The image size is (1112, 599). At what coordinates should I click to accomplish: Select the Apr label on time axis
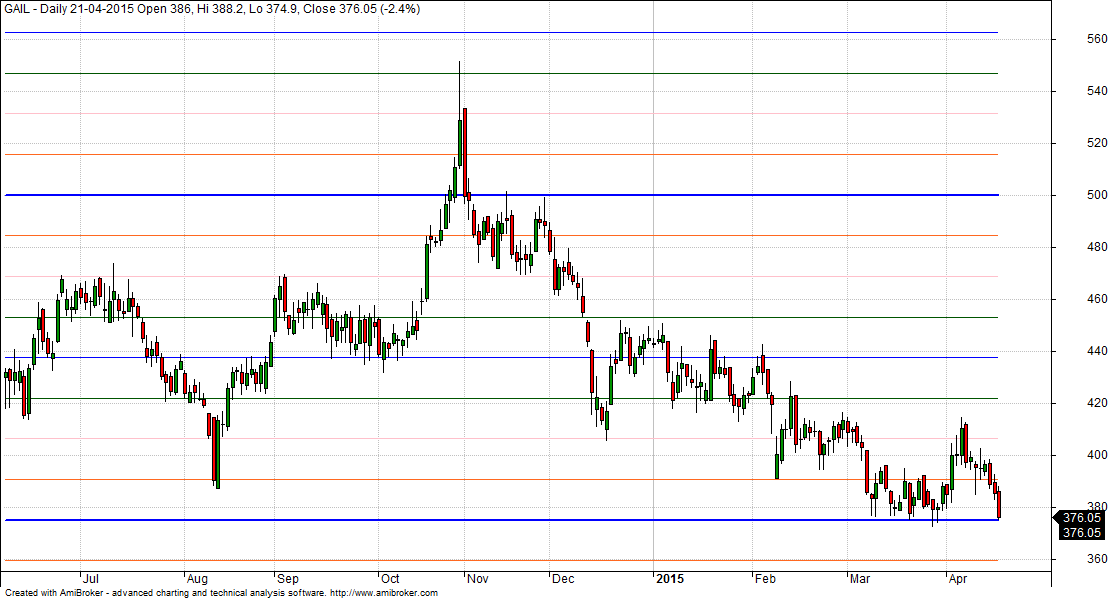click(x=957, y=578)
